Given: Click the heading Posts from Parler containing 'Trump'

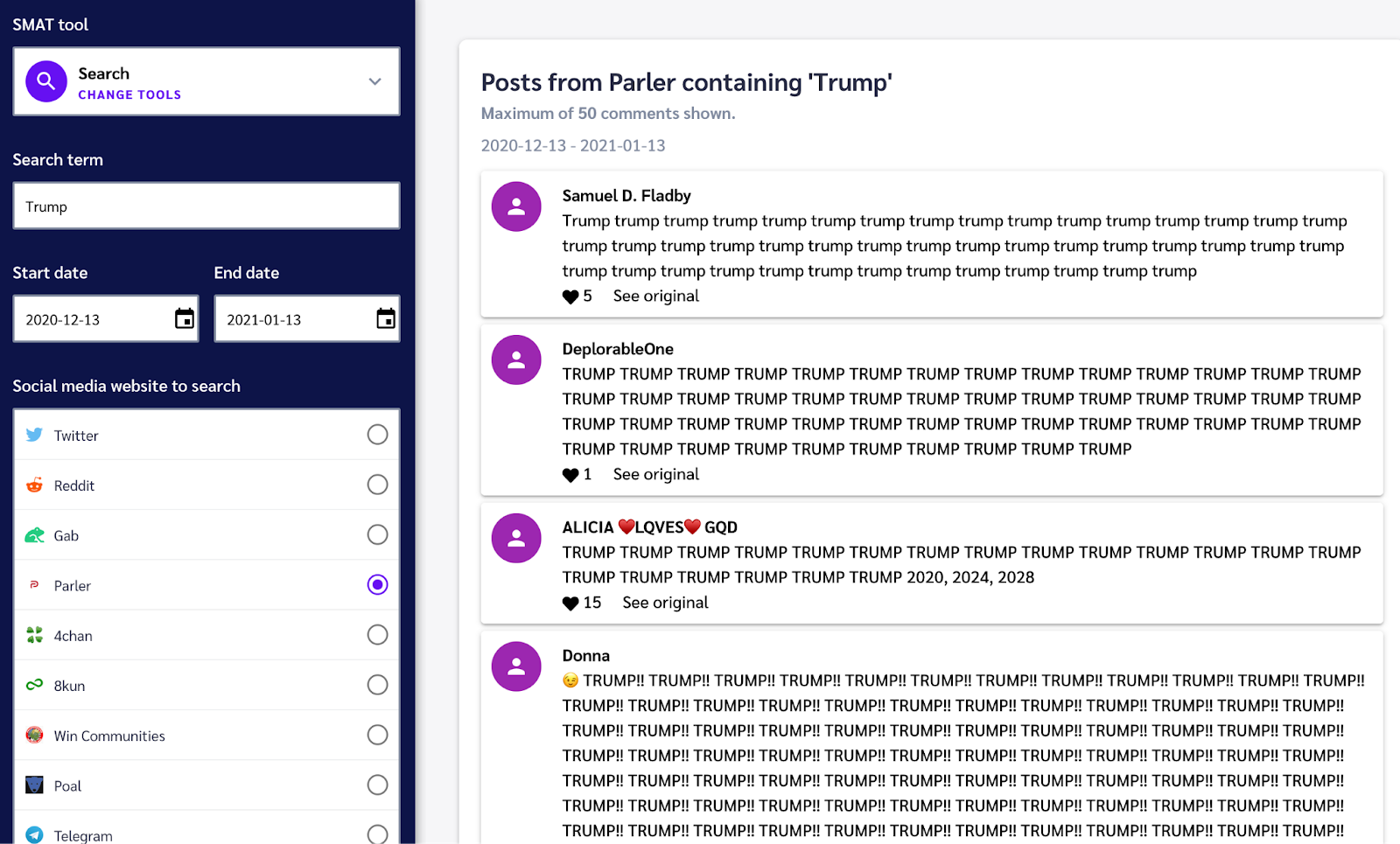Looking at the screenshot, I should pos(687,82).
